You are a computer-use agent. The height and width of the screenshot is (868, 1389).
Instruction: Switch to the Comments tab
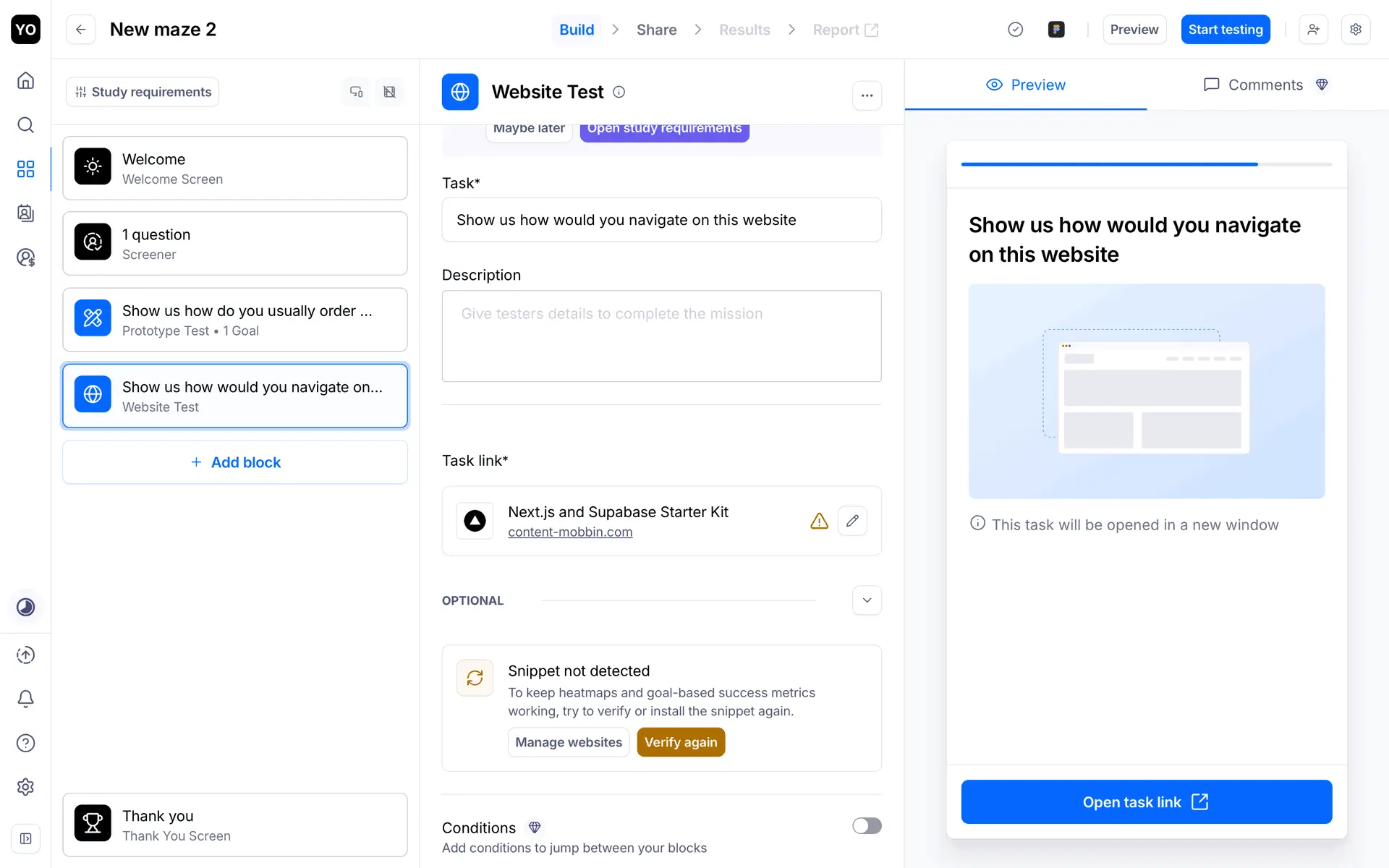(1265, 85)
